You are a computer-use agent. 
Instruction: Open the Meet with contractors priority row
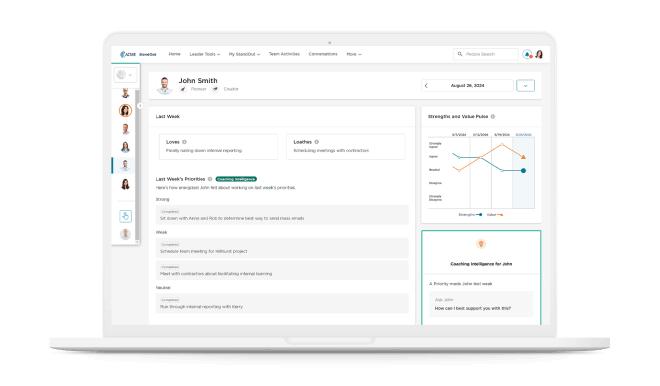(282, 270)
